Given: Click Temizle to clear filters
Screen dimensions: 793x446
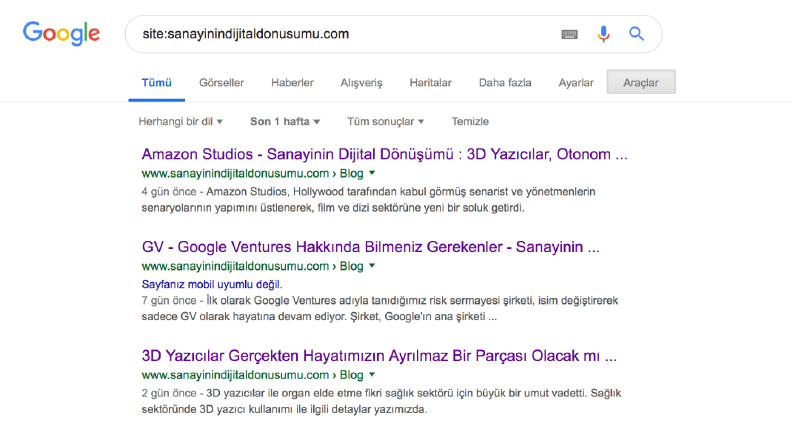Looking at the screenshot, I should [x=470, y=121].
